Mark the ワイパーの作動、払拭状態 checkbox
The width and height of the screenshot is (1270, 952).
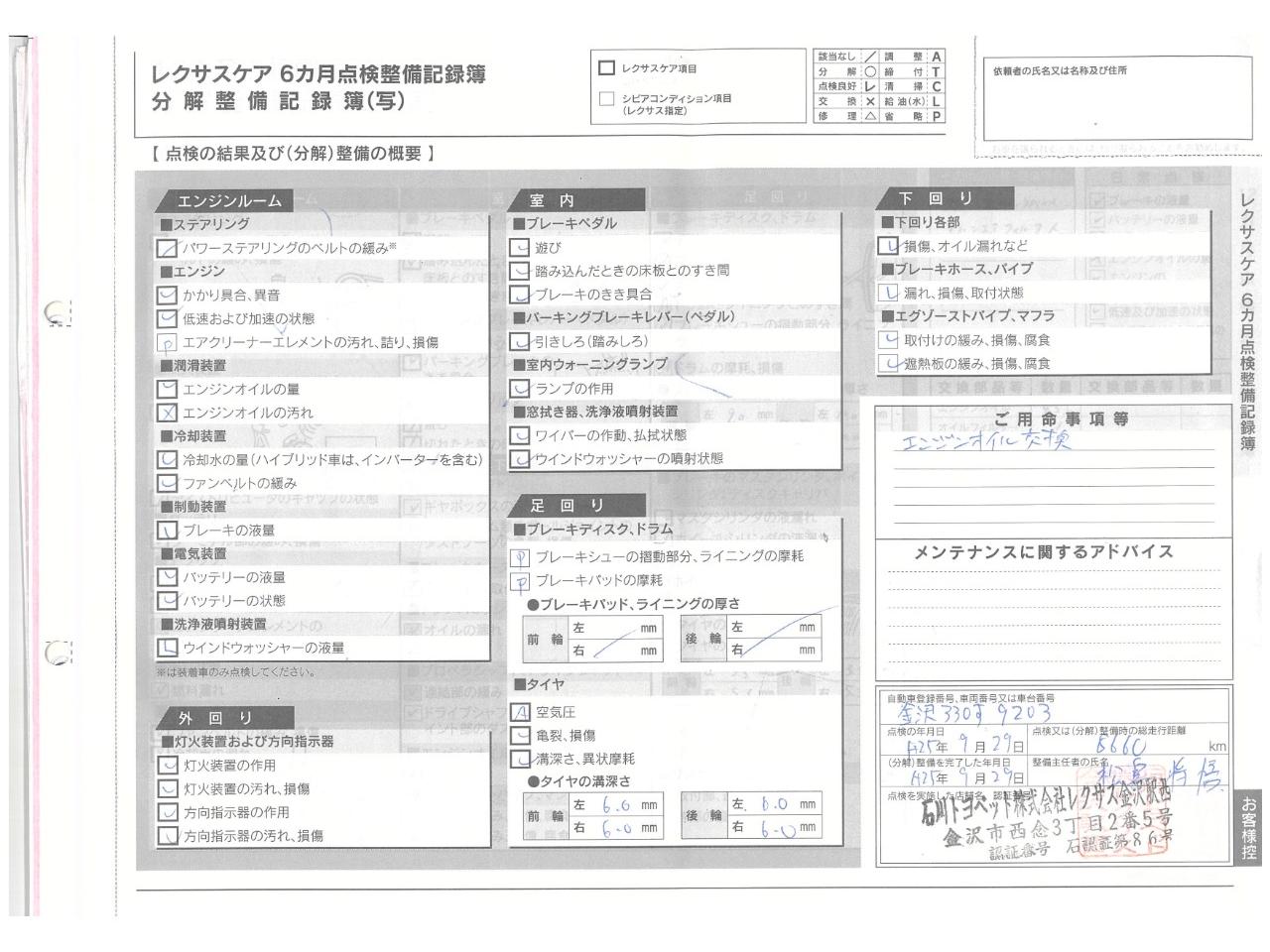pyautogui.click(x=520, y=435)
